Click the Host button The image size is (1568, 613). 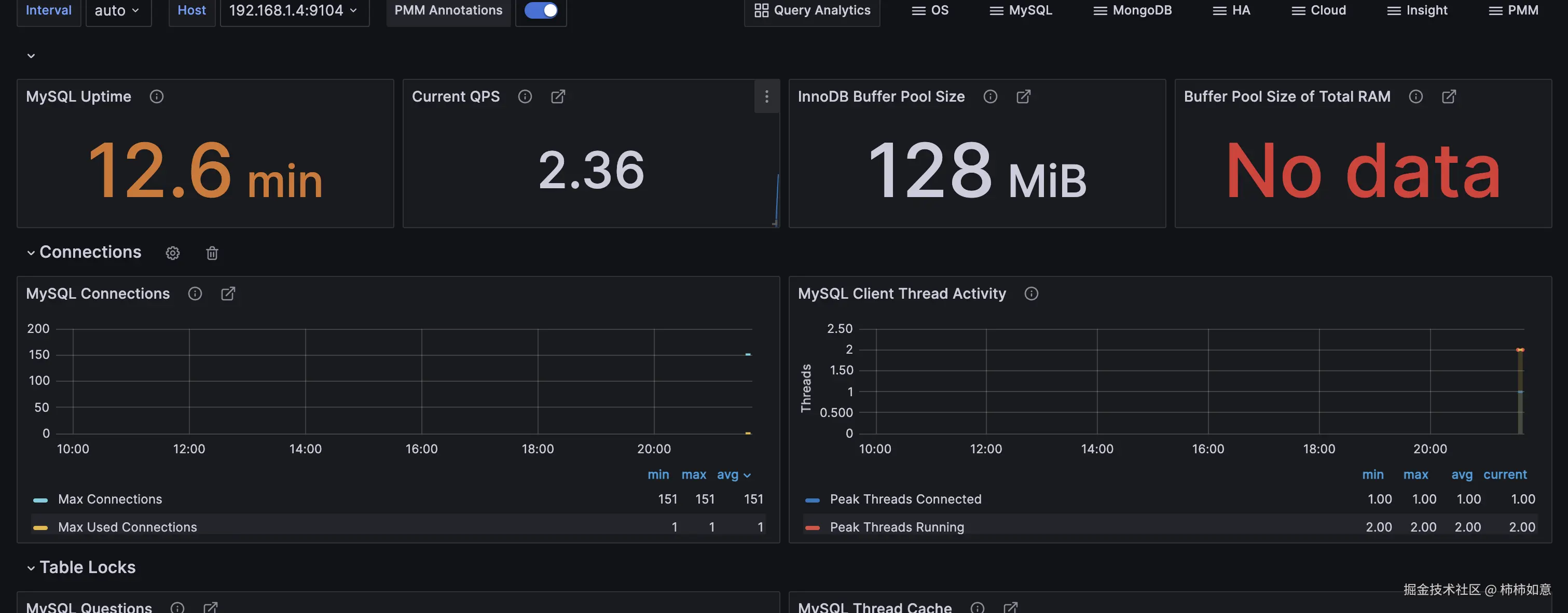click(x=192, y=10)
